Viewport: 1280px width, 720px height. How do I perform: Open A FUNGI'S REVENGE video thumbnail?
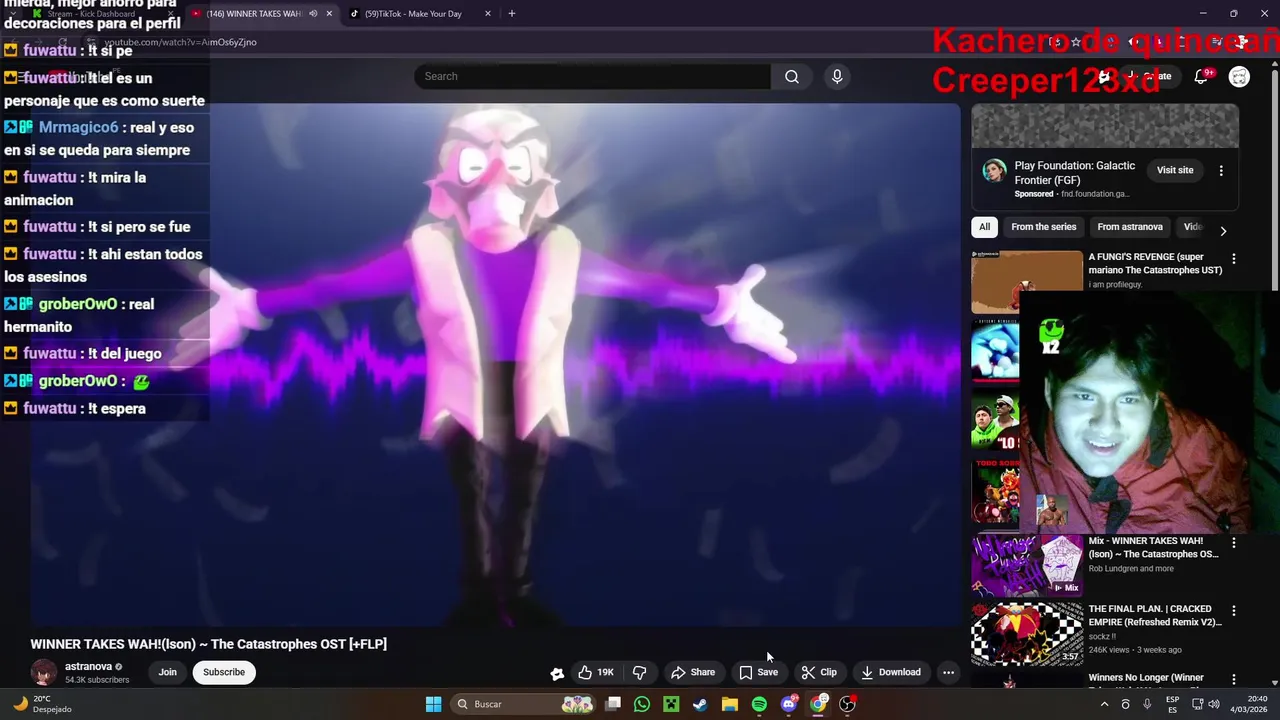tap(1027, 281)
